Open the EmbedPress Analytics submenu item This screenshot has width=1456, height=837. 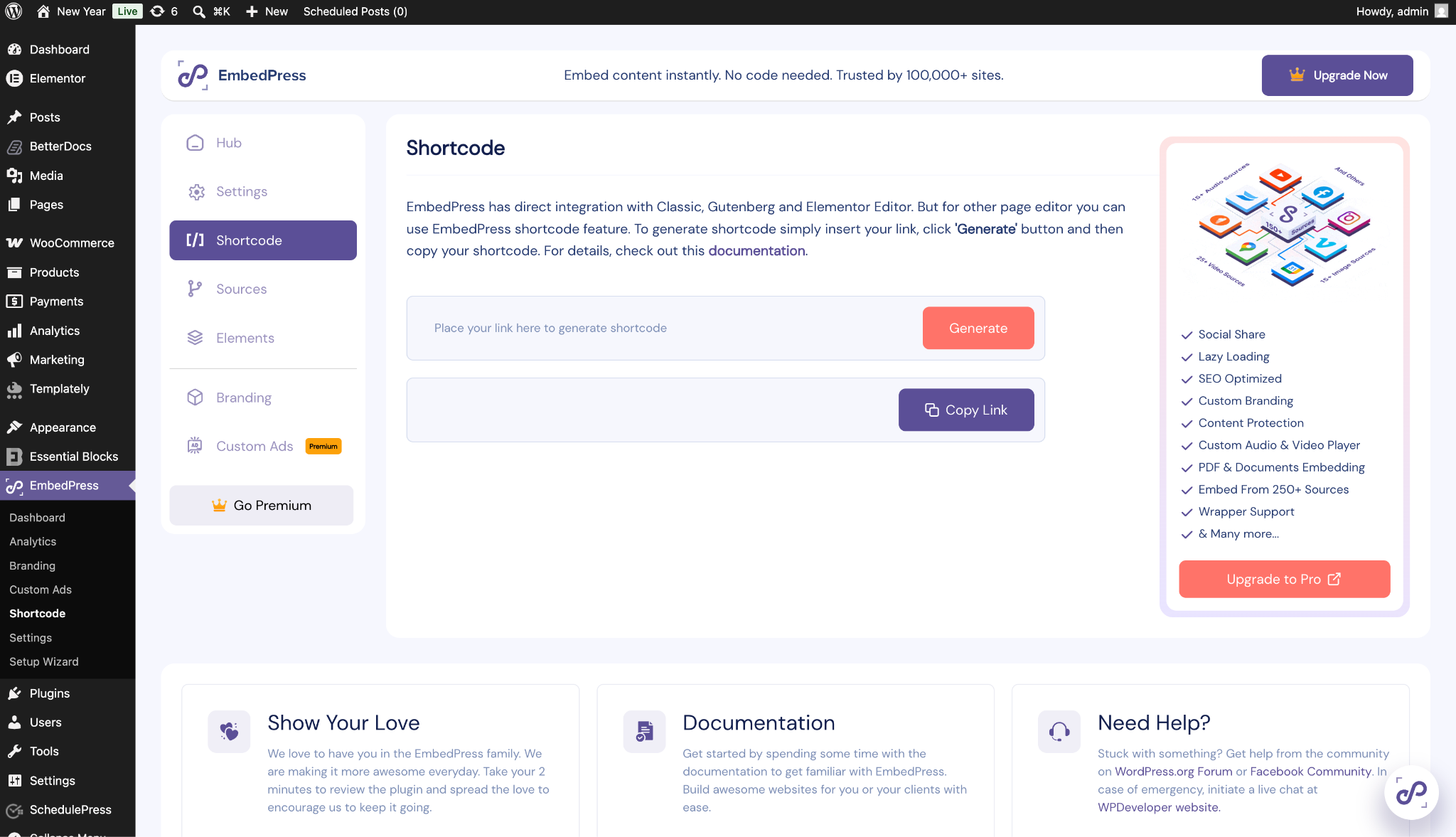[33, 542]
